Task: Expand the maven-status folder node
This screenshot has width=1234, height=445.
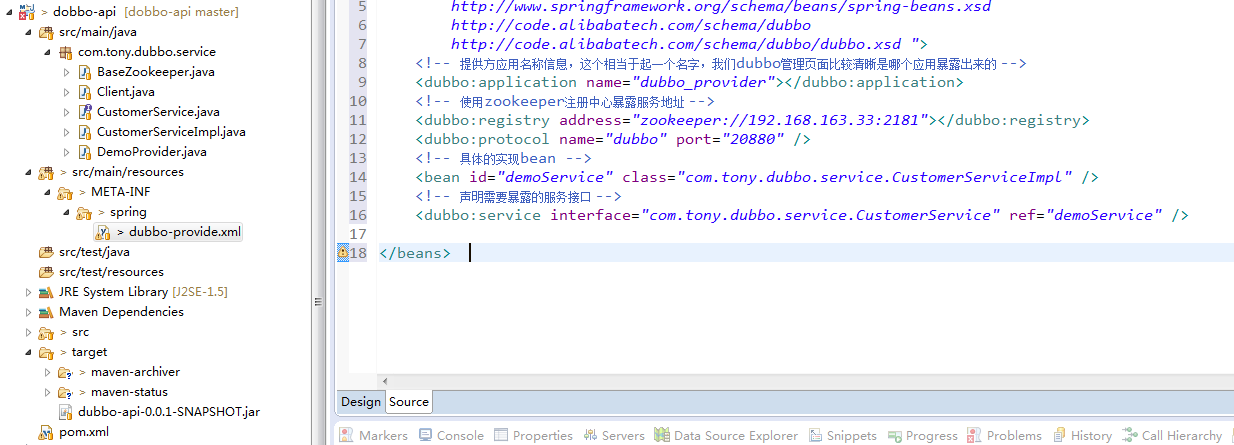Action: click(47, 392)
